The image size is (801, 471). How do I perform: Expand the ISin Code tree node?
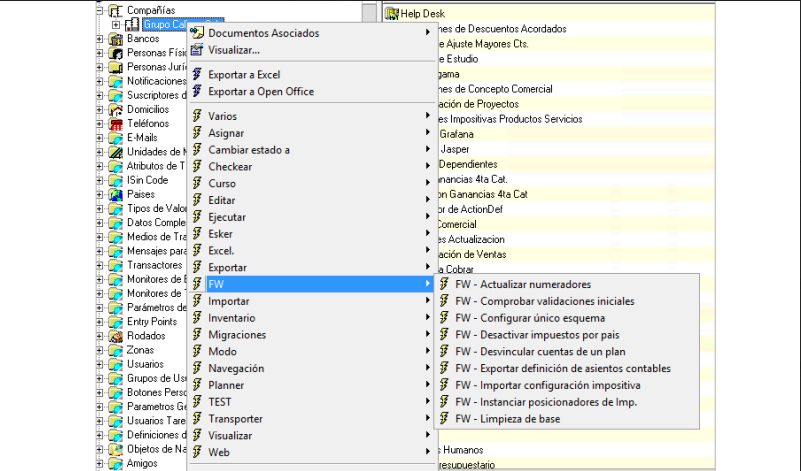[x=100, y=180]
